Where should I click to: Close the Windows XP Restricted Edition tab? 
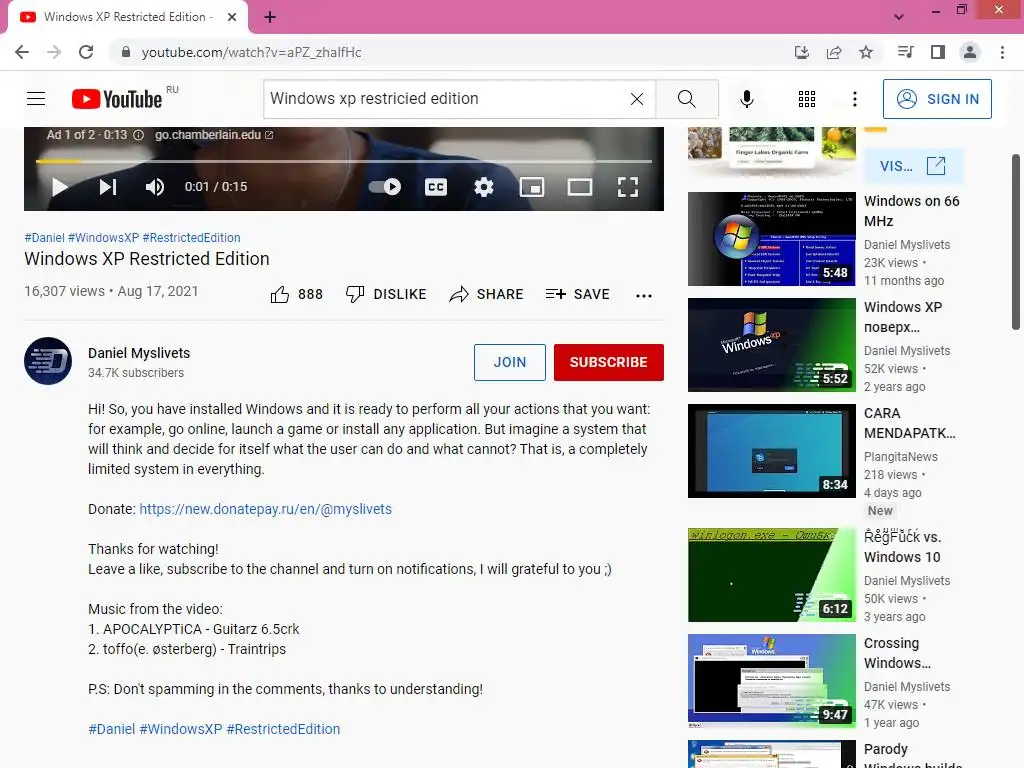pyautogui.click(x=232, y=17)
